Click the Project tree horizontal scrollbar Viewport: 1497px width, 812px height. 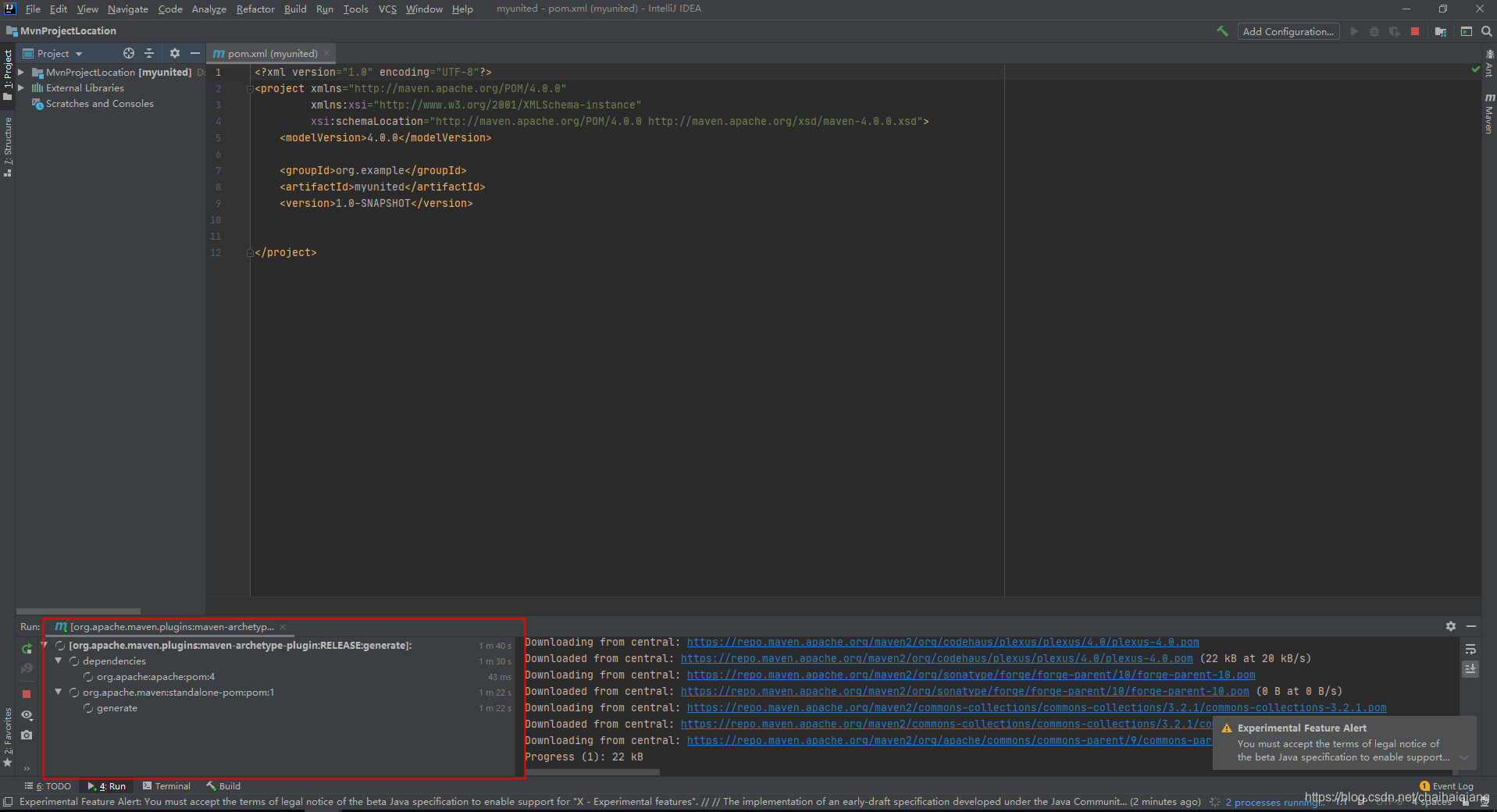click(x=78, y=611)
